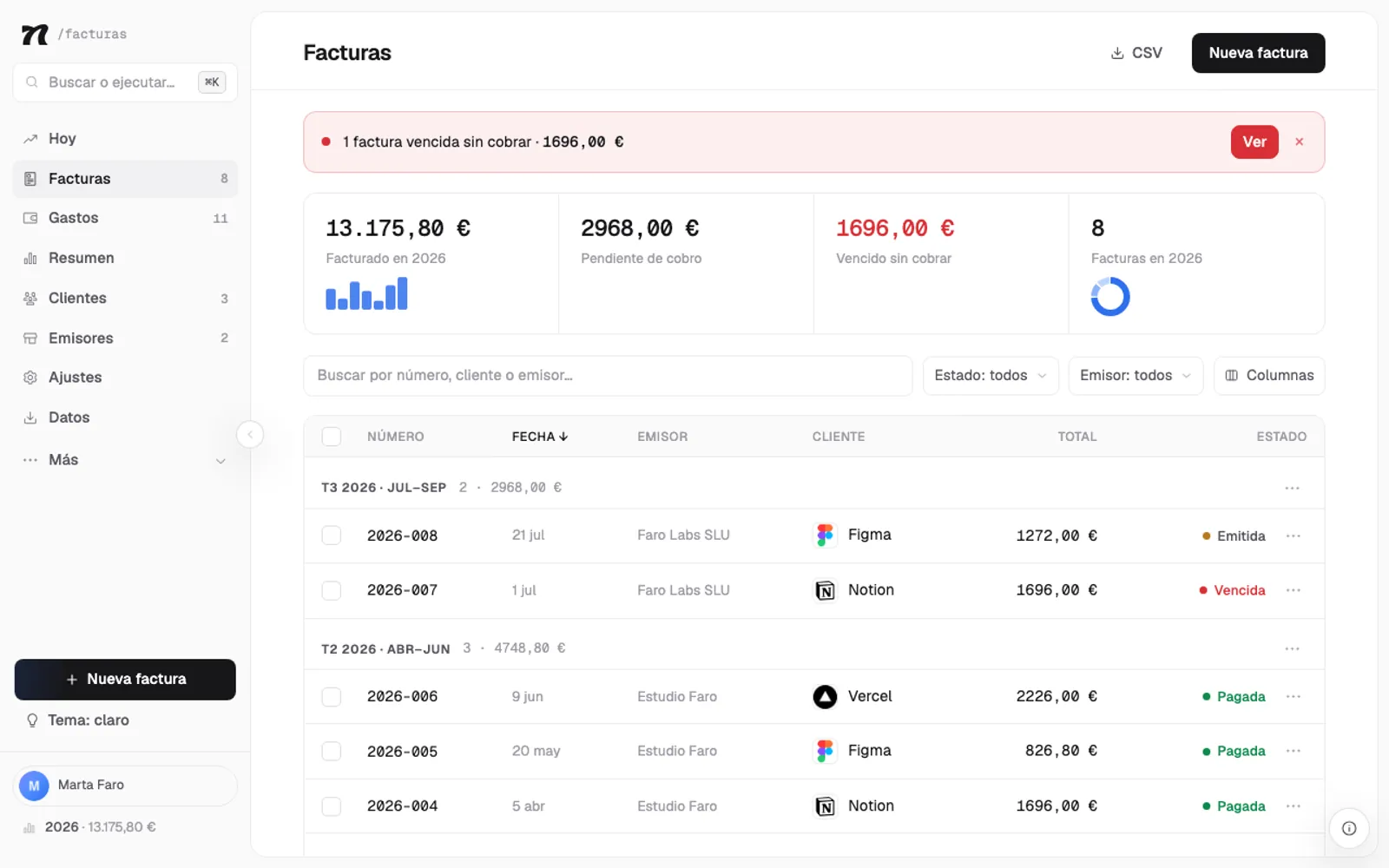Expand the Más sidebar section
Screen dimensions: 1389x868
click(x=125, y=460)
